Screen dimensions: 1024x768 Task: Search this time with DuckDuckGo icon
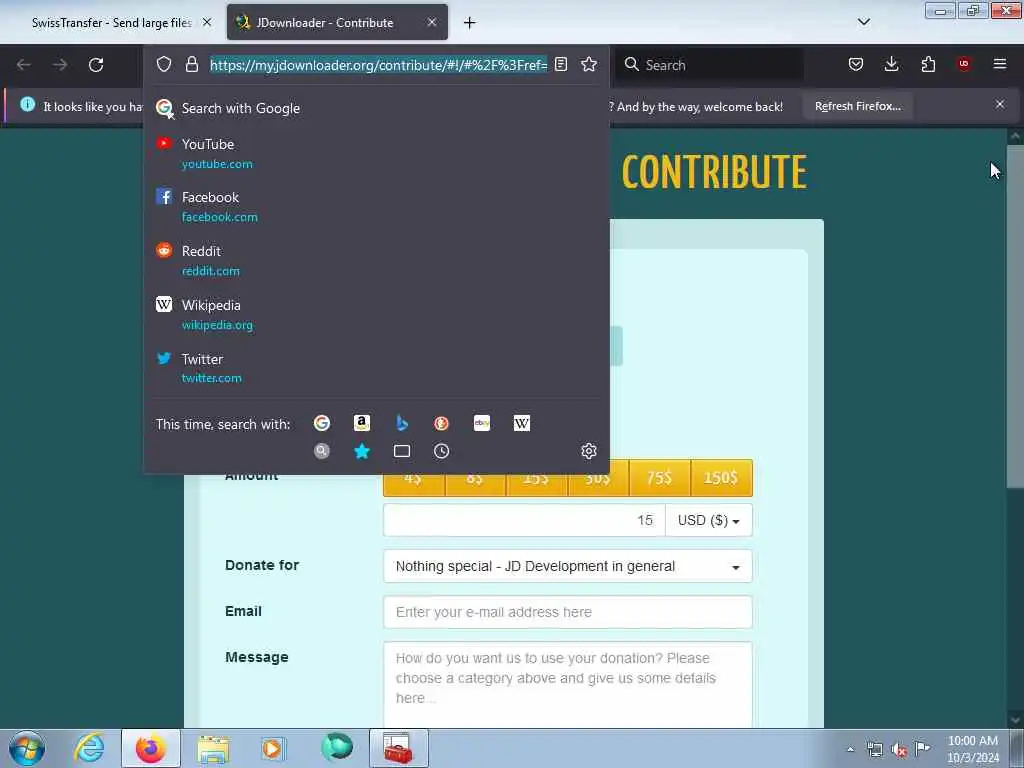pyautogui.click(x=441, y=423)
